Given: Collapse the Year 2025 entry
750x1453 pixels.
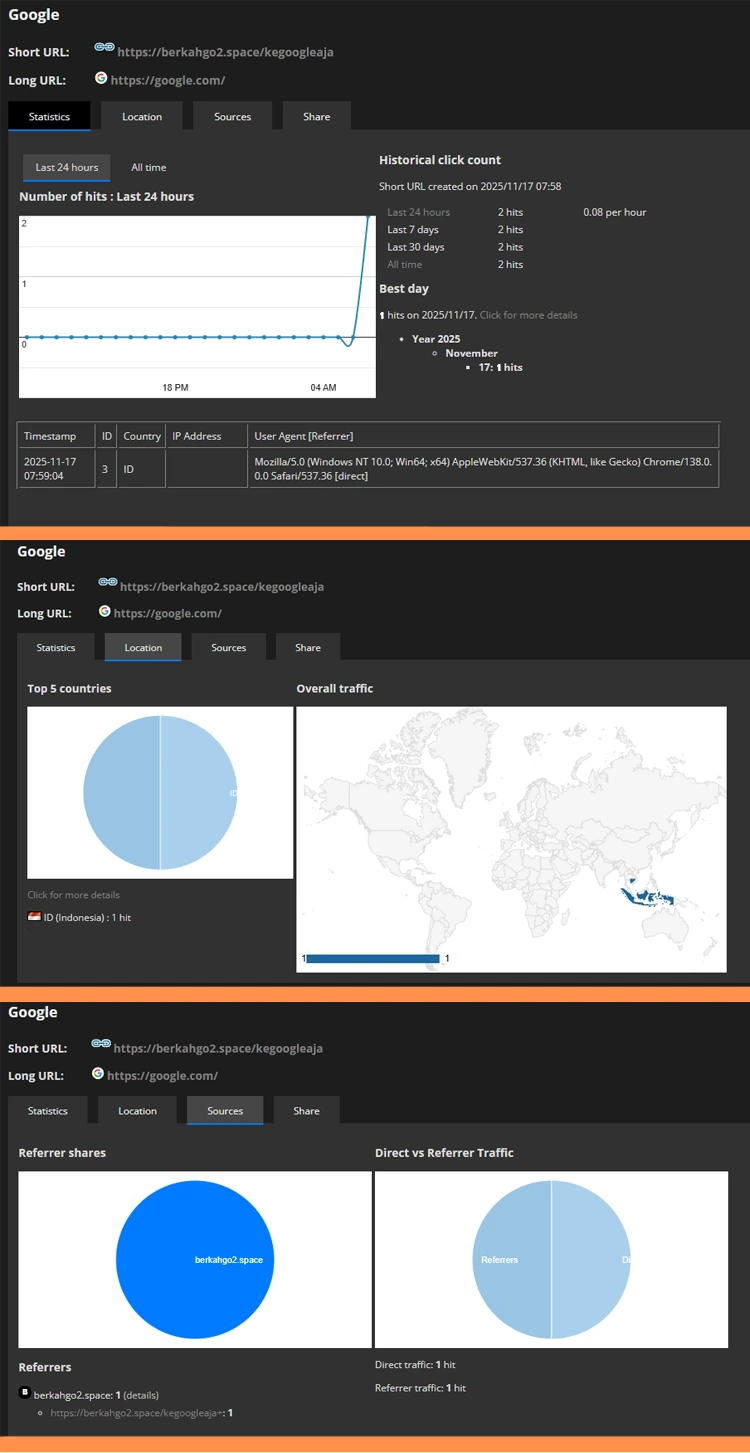Looking at the screenshot, I should (436, 339).
